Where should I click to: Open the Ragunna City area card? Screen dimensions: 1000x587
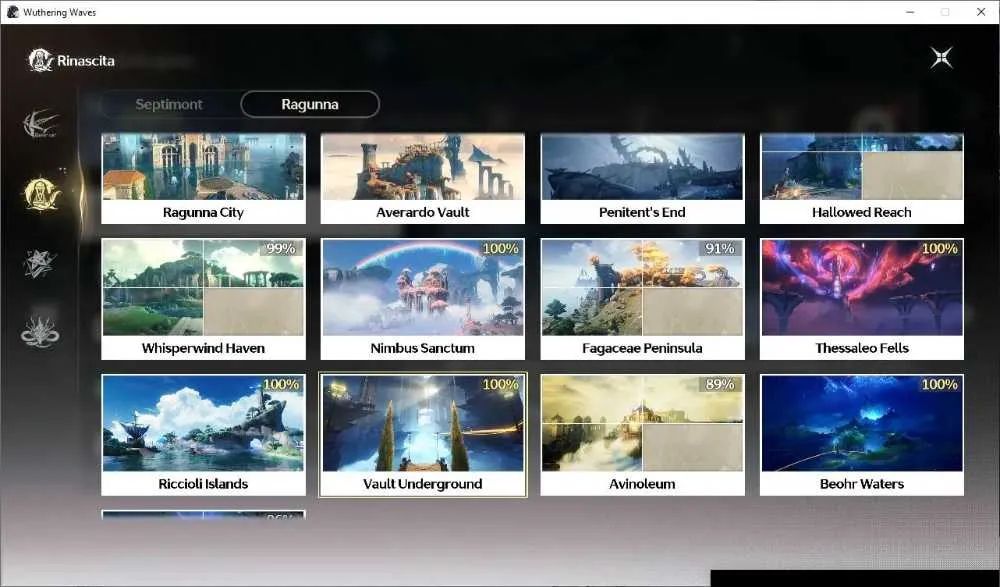click(203, 179)
